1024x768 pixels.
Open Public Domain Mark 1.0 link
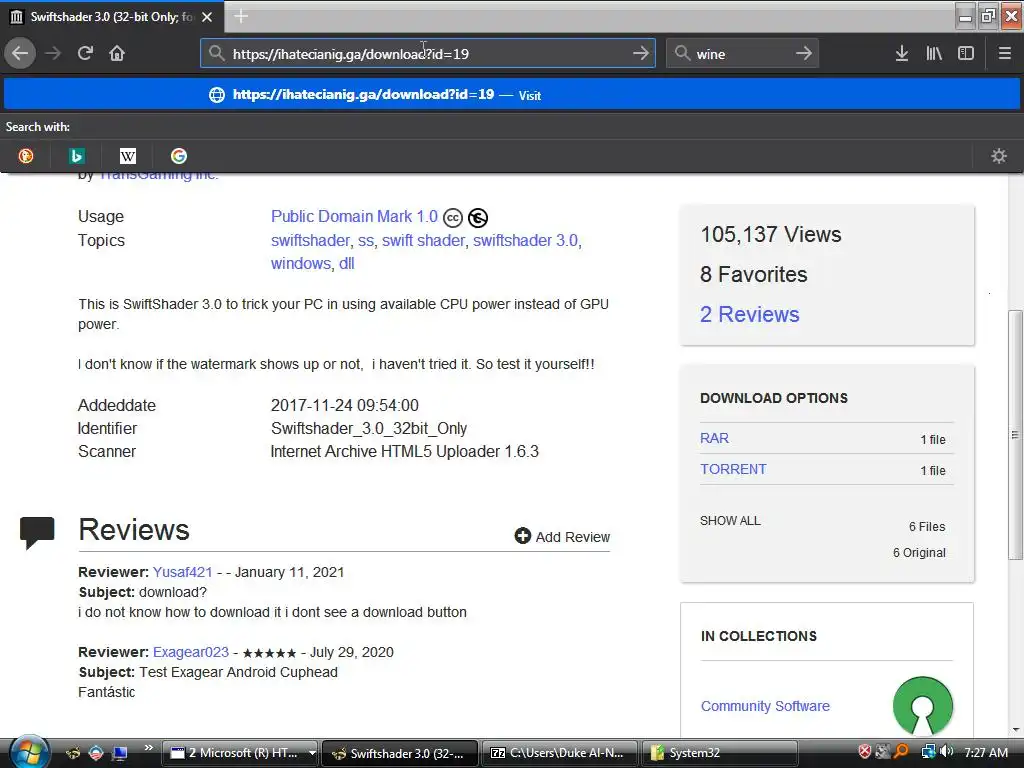click(354, 216)
